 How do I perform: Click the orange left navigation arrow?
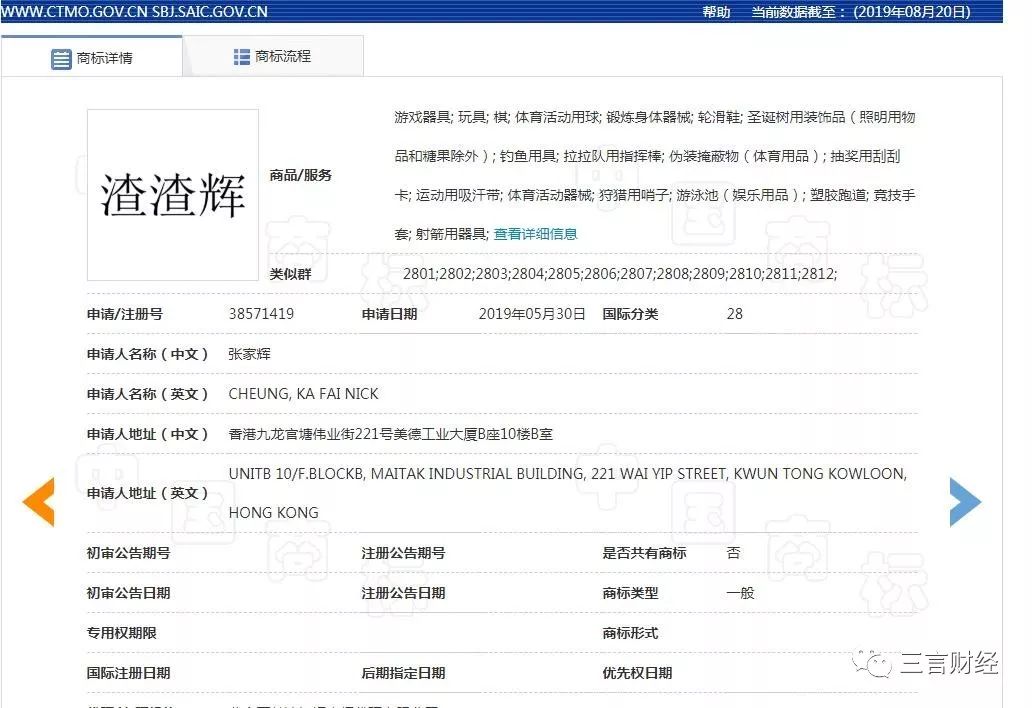pyautogui.click(x=38, y=502)
